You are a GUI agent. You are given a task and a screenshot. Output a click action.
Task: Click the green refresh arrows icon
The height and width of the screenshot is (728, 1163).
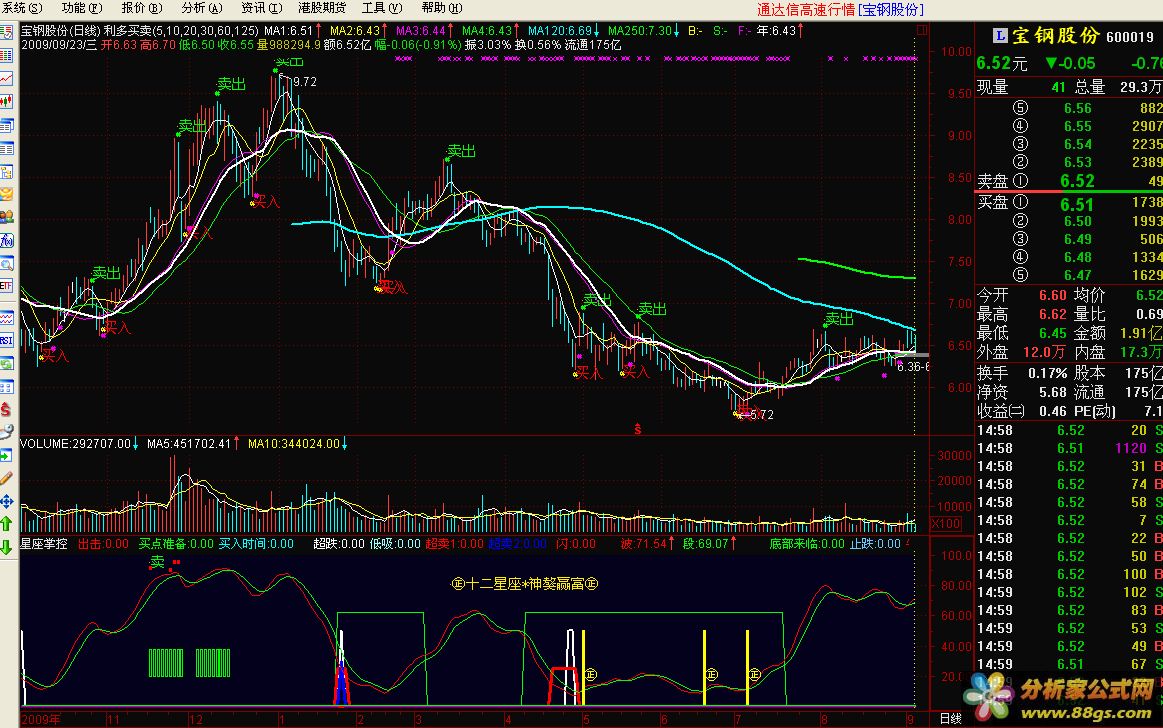click(6, 364)
